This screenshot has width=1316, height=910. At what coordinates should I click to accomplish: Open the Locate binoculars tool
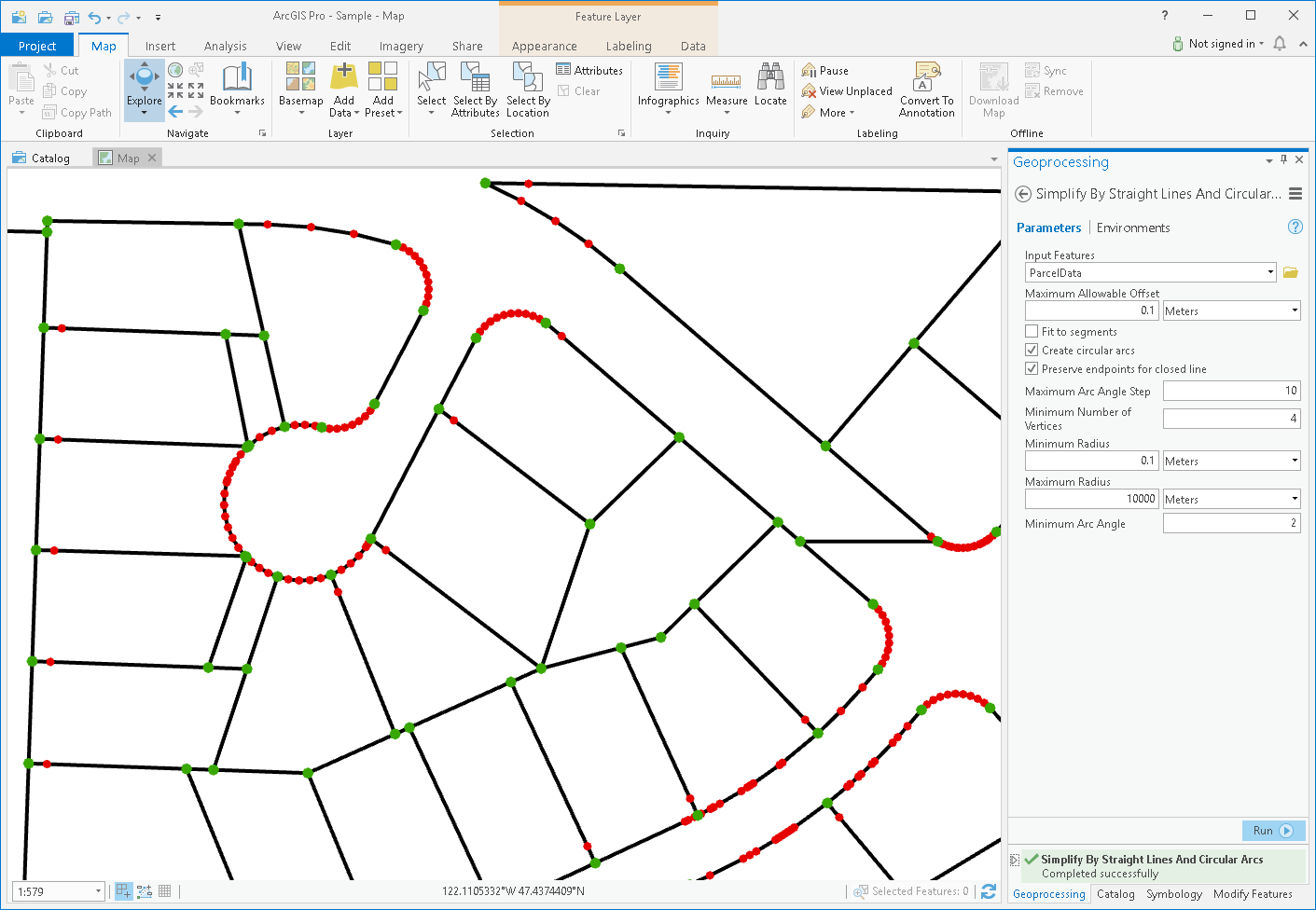[770, 85]
